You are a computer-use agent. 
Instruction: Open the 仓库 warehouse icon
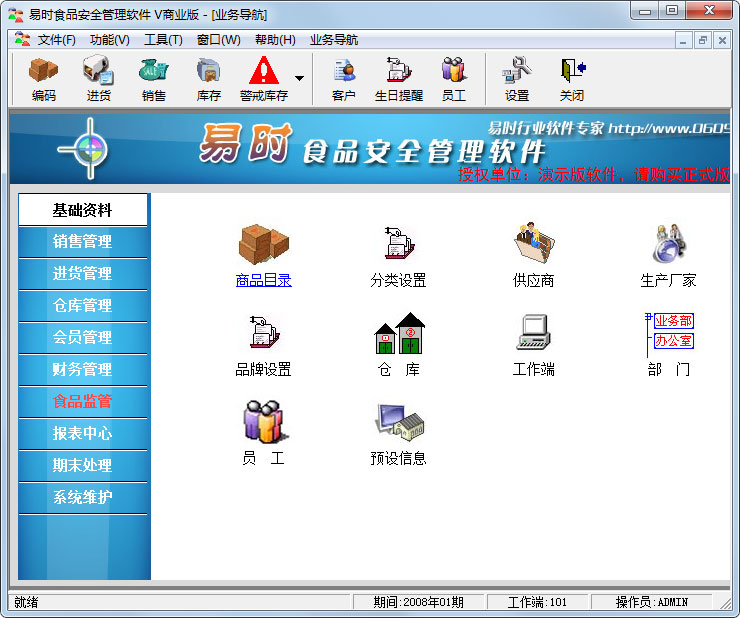pos(399,333)
